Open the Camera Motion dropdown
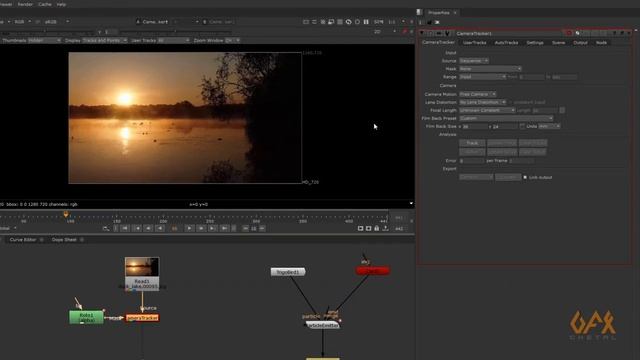Screen dimensions: 640x360 [478, 94]
